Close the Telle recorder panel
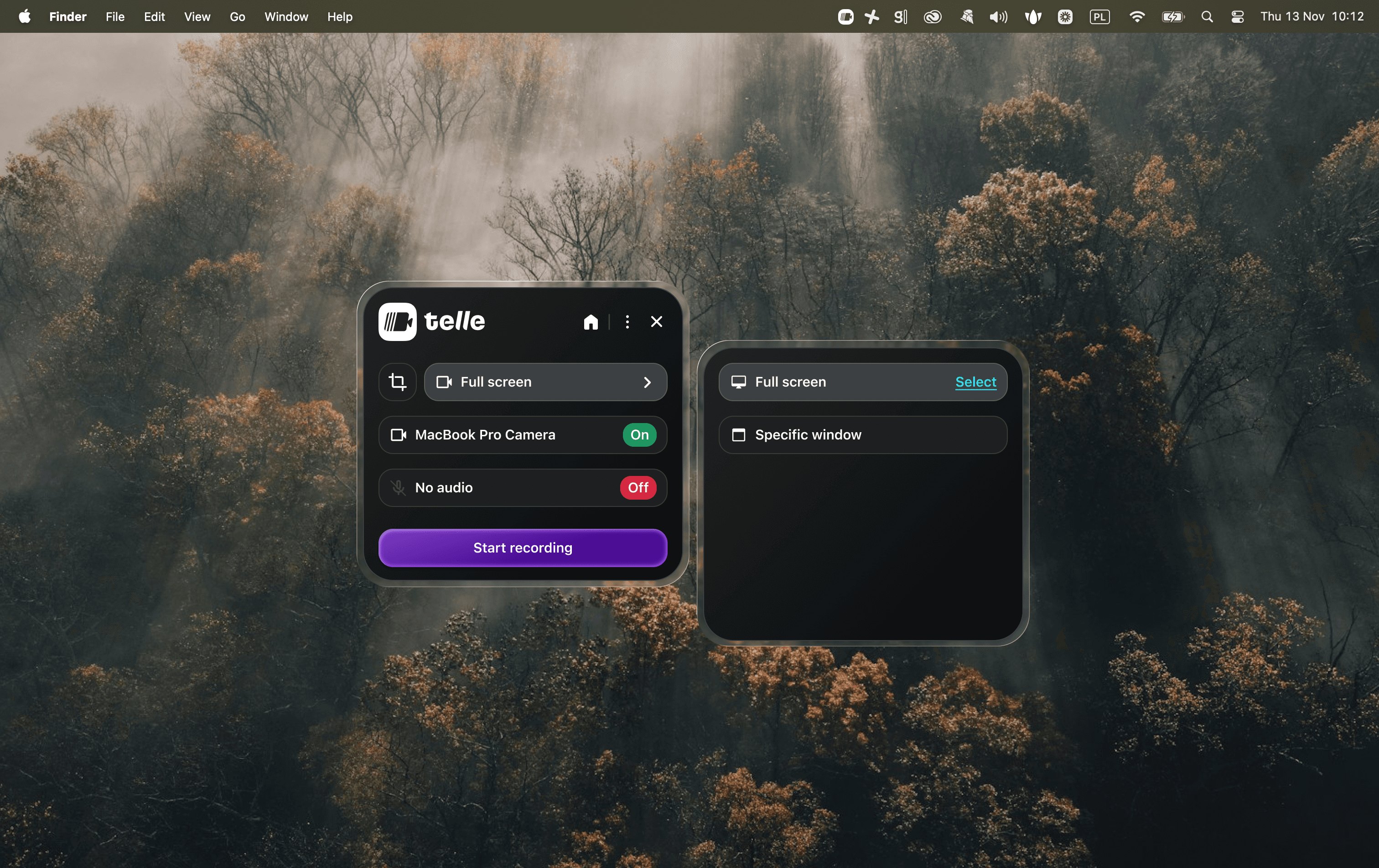Viewport: 1379px width, 868px height. (x=656, y=322)
